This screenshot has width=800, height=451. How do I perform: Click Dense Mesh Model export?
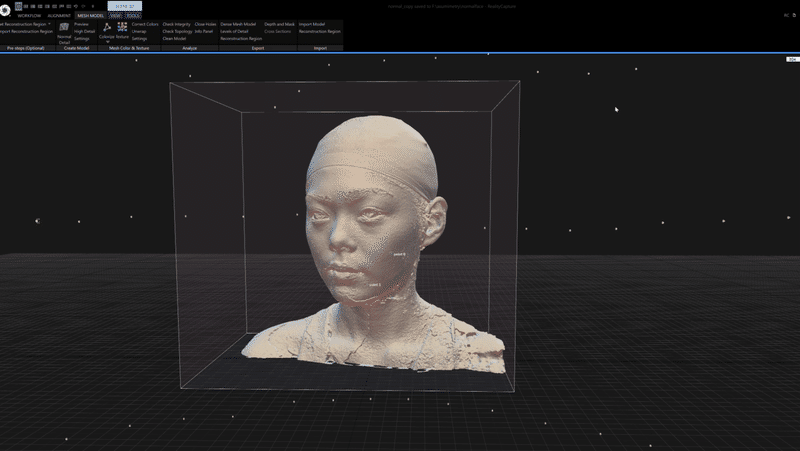tap(238, 24)
